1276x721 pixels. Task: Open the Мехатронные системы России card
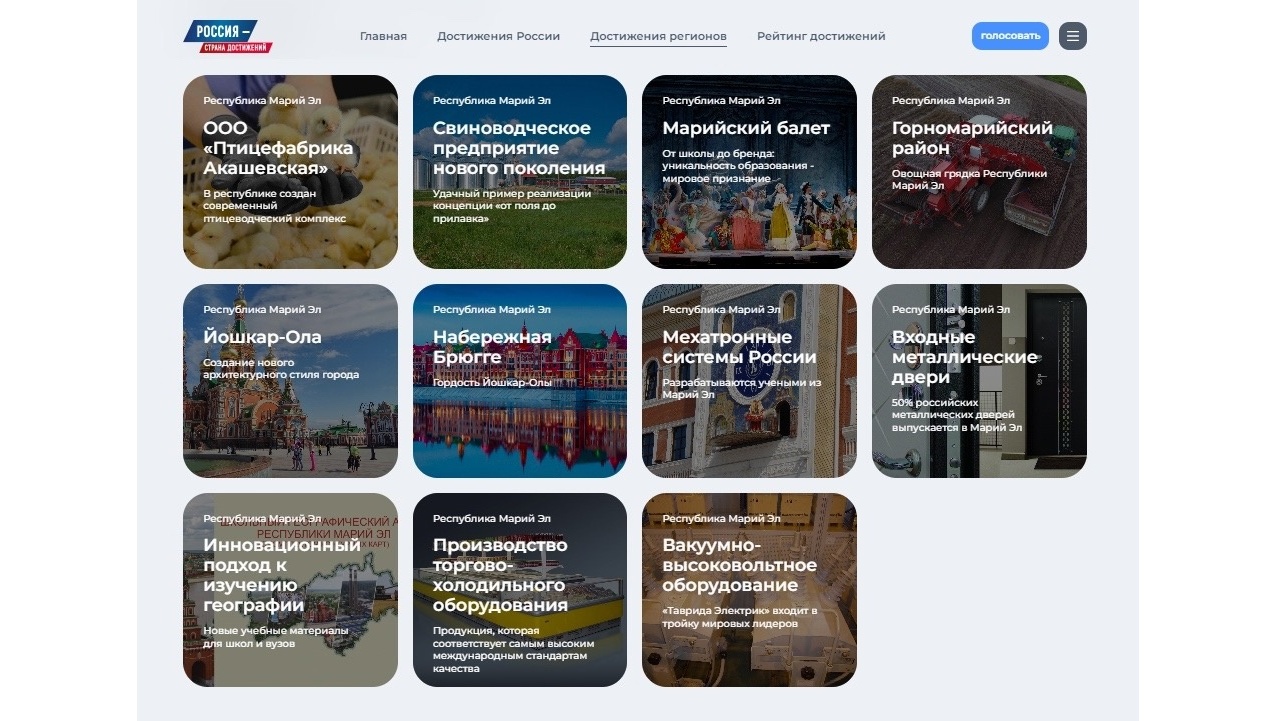(x=749, y=381)
